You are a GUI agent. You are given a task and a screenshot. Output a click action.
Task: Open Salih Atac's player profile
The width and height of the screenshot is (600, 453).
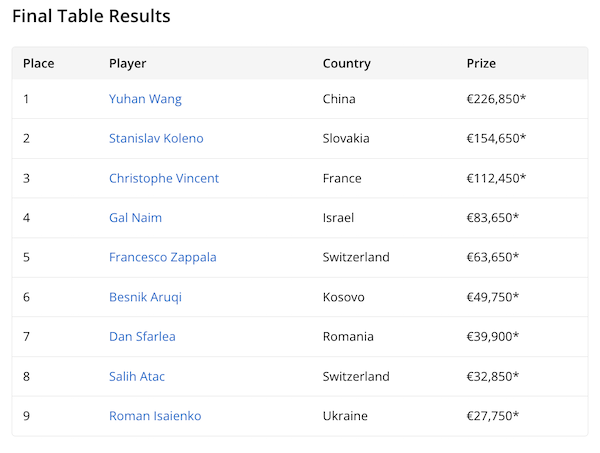click(x=137, y=376)
